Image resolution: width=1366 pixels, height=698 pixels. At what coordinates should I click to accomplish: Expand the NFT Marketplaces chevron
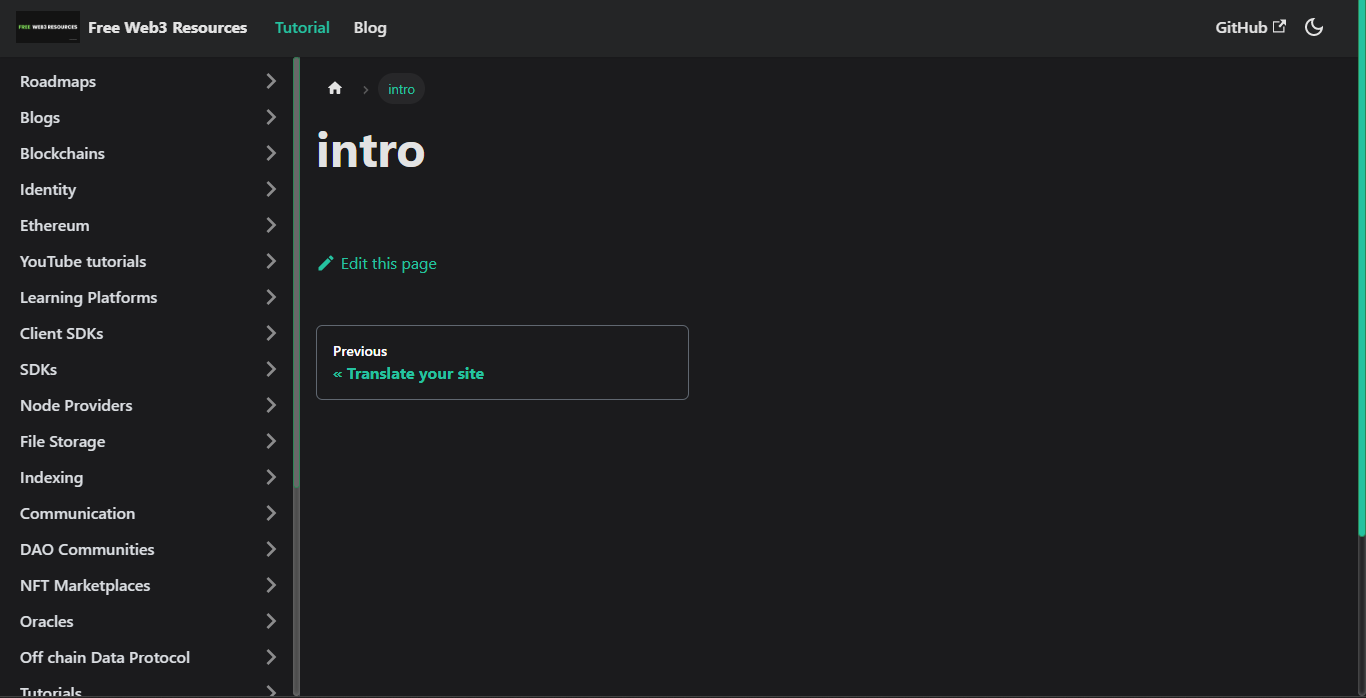tap(271, 585)
